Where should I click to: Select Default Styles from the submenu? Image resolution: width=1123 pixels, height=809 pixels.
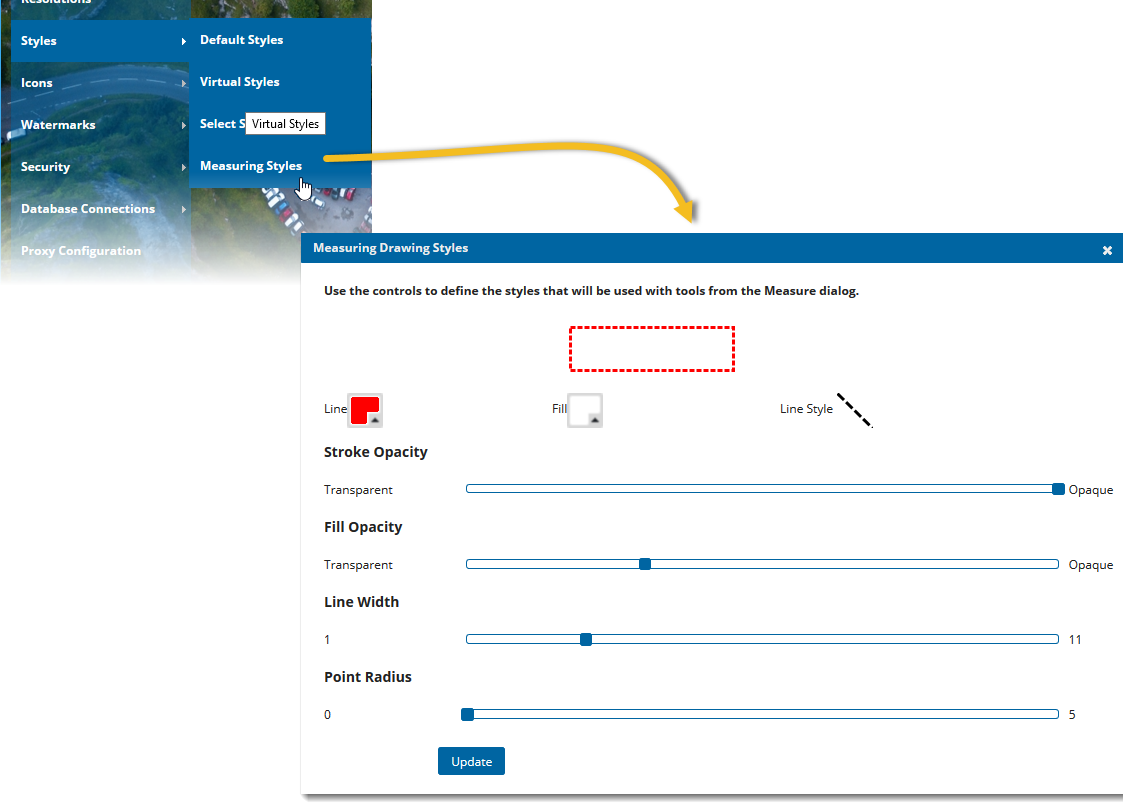point(241,39)
